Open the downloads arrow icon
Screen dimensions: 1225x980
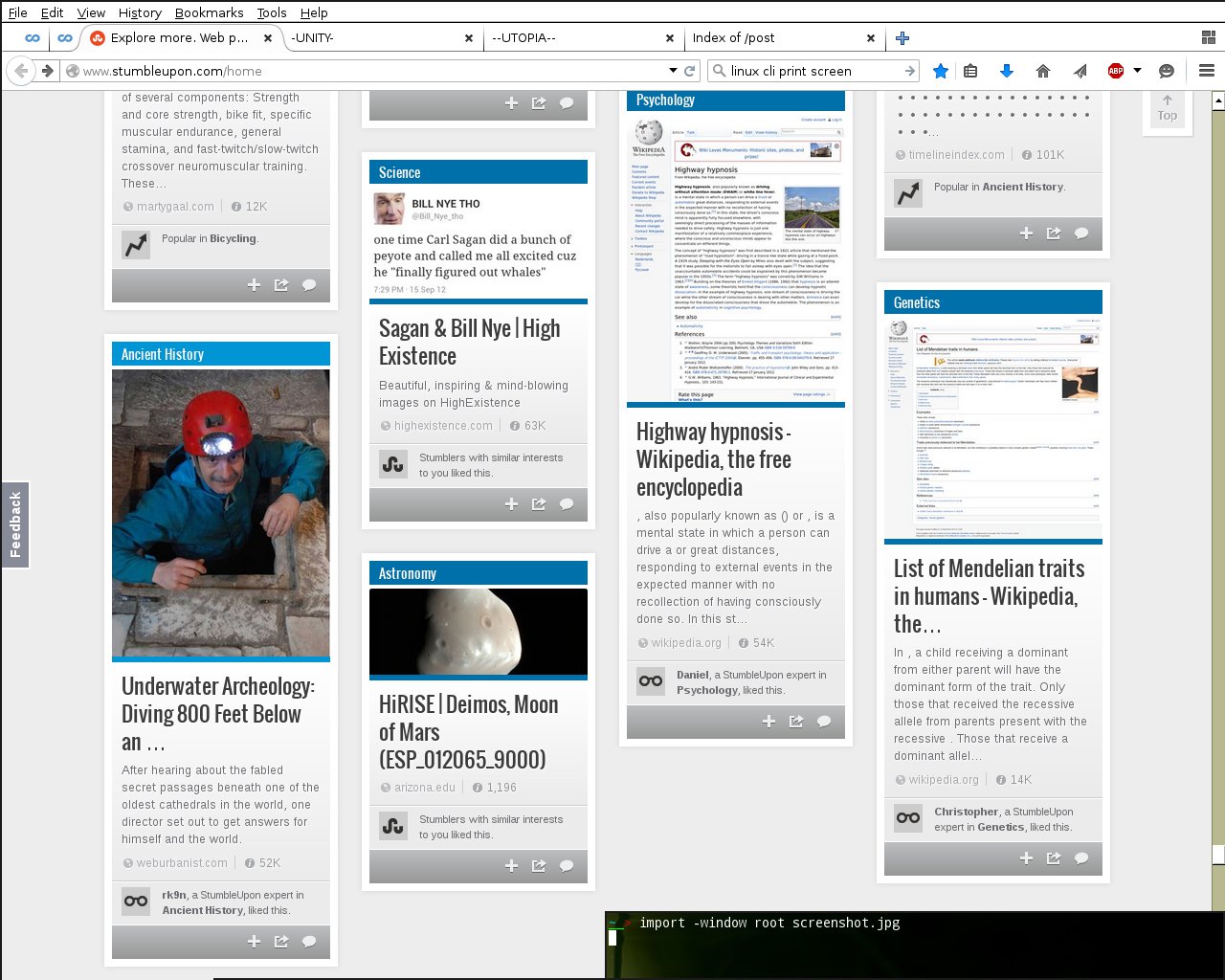1006,71
